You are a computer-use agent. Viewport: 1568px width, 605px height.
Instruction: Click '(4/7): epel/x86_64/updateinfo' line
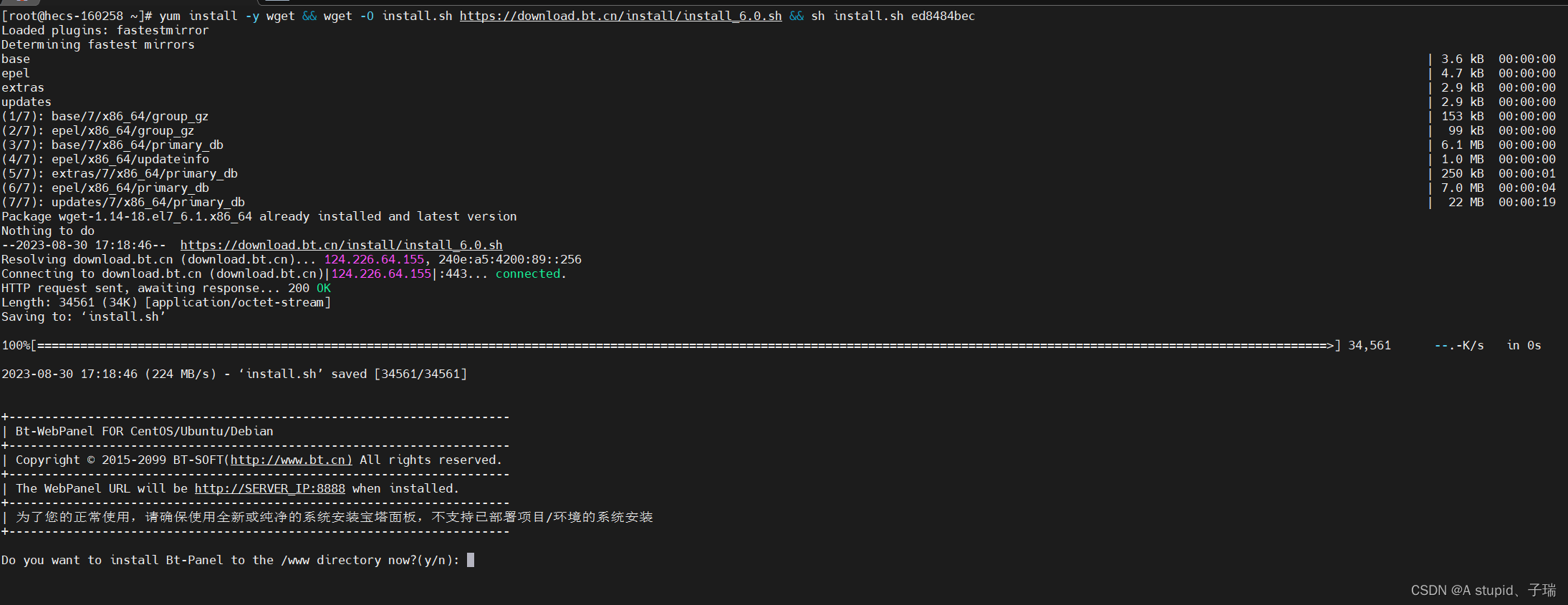coord(105,159)
